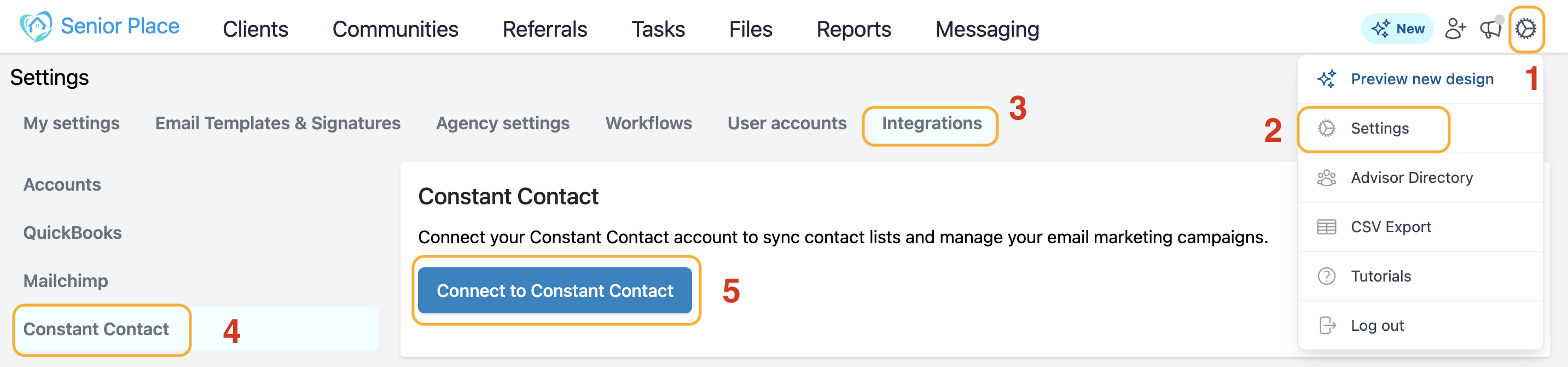1568x367 pixels.
Task: Click the add user icon
Action: pos(1455,28)
